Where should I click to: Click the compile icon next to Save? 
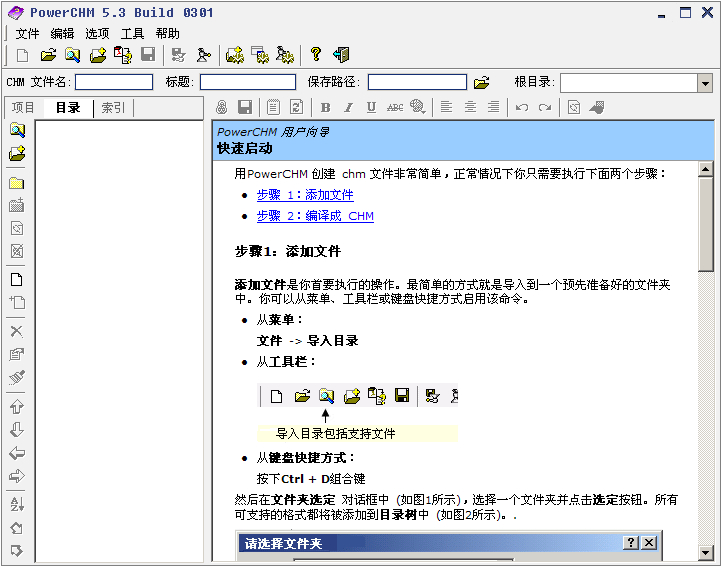[x=178, y=55]
